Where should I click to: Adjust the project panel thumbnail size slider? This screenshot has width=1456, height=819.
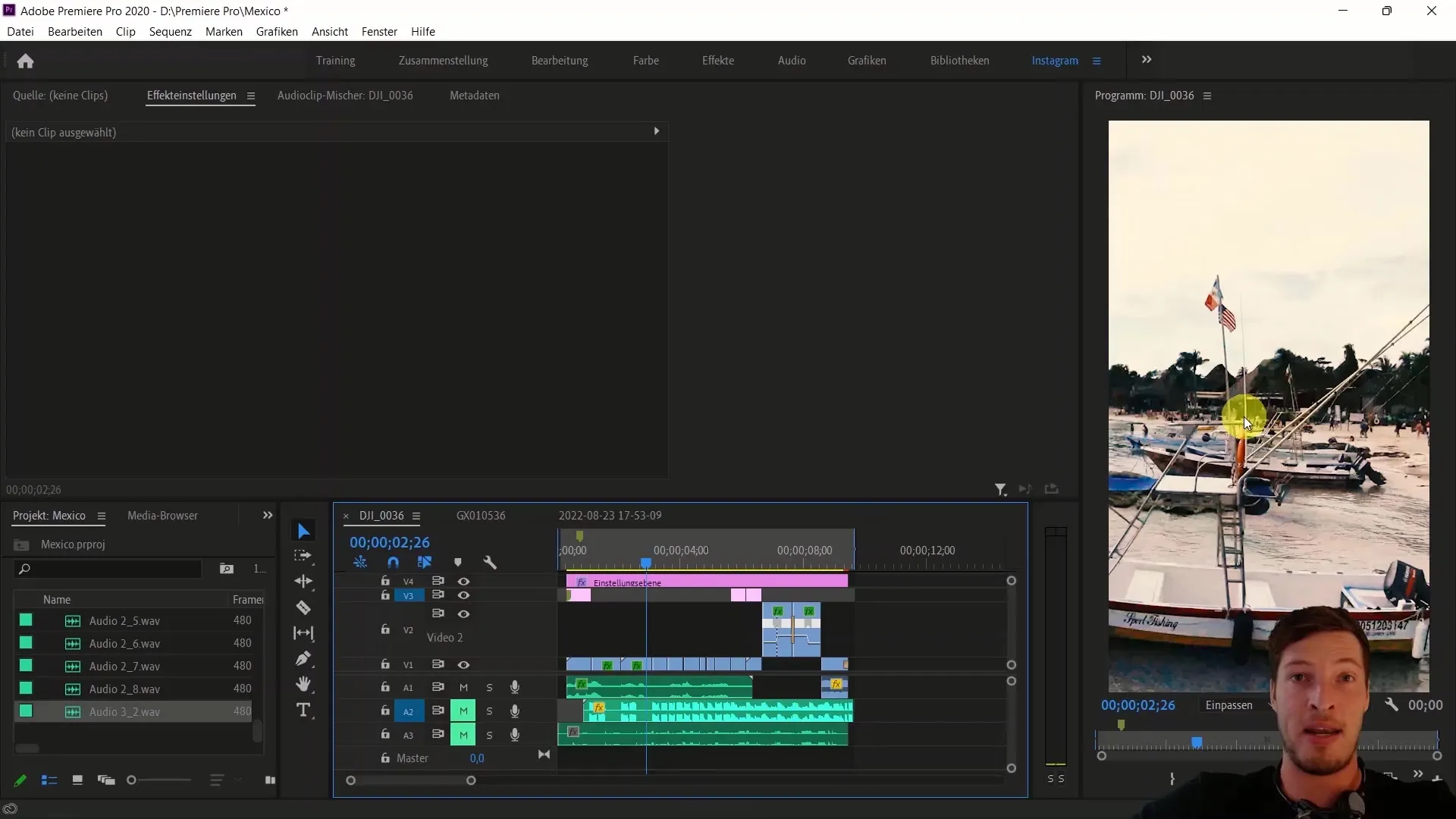[132, 780]
